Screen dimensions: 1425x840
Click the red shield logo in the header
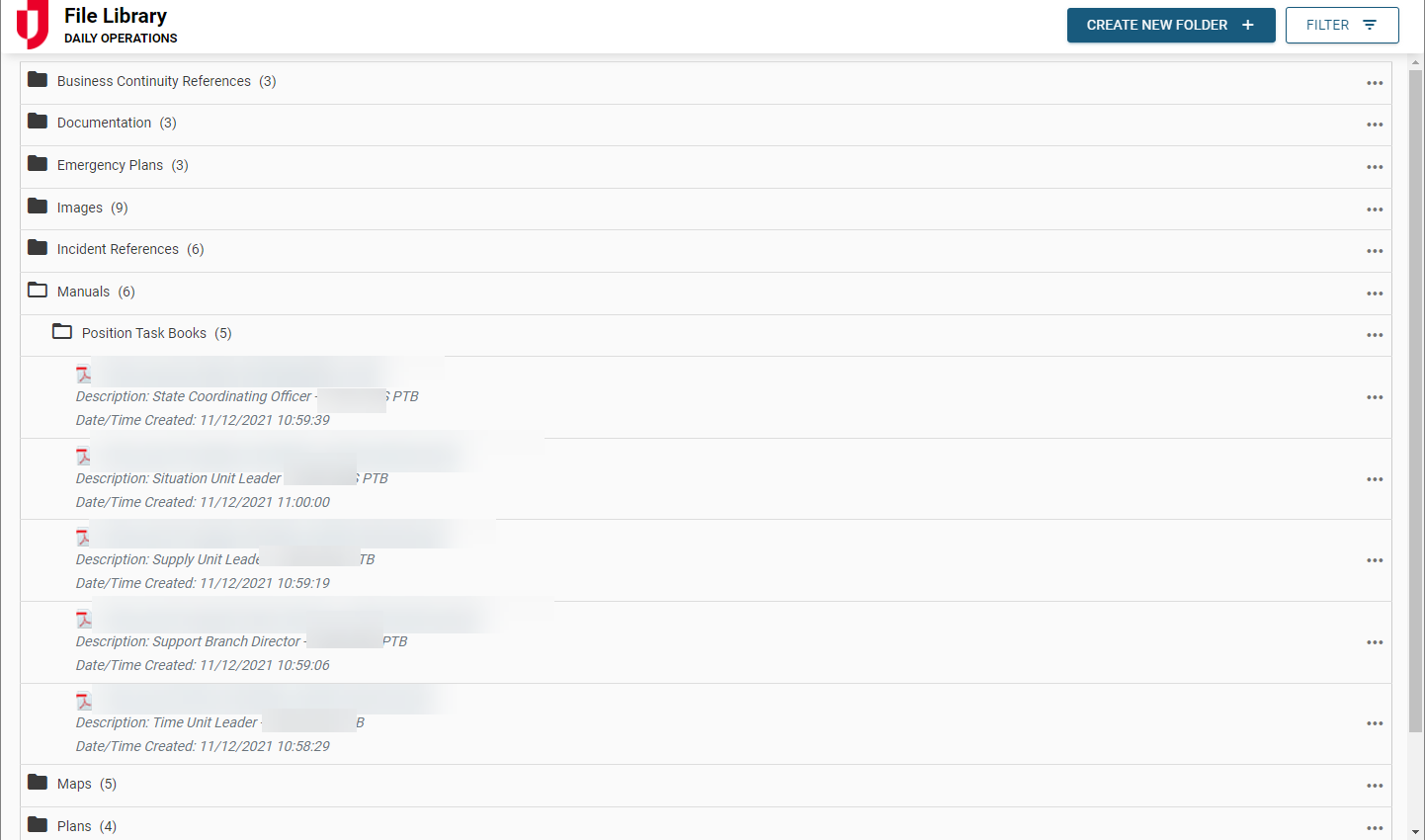(33, 25)
